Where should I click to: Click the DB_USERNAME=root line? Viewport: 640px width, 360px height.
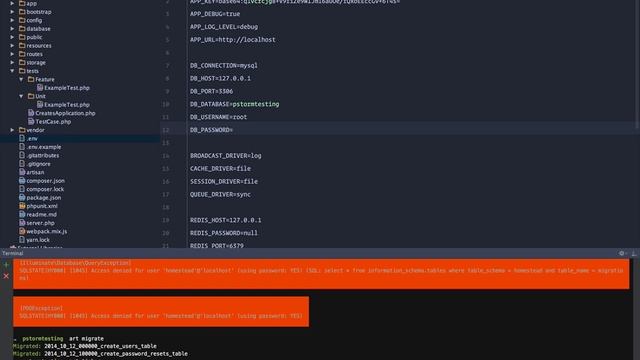(x=218, y=117)
